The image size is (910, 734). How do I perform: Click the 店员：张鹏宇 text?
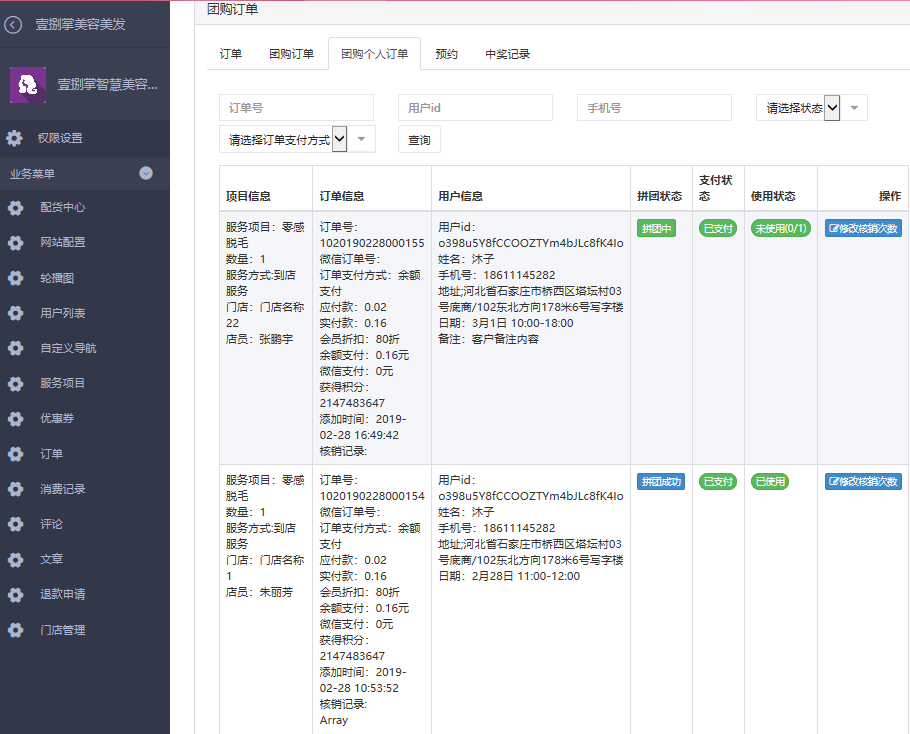point(259,339)
